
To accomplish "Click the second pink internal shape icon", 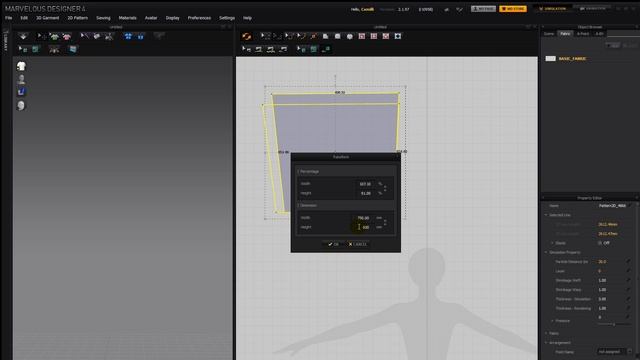I will pos(374,36).
